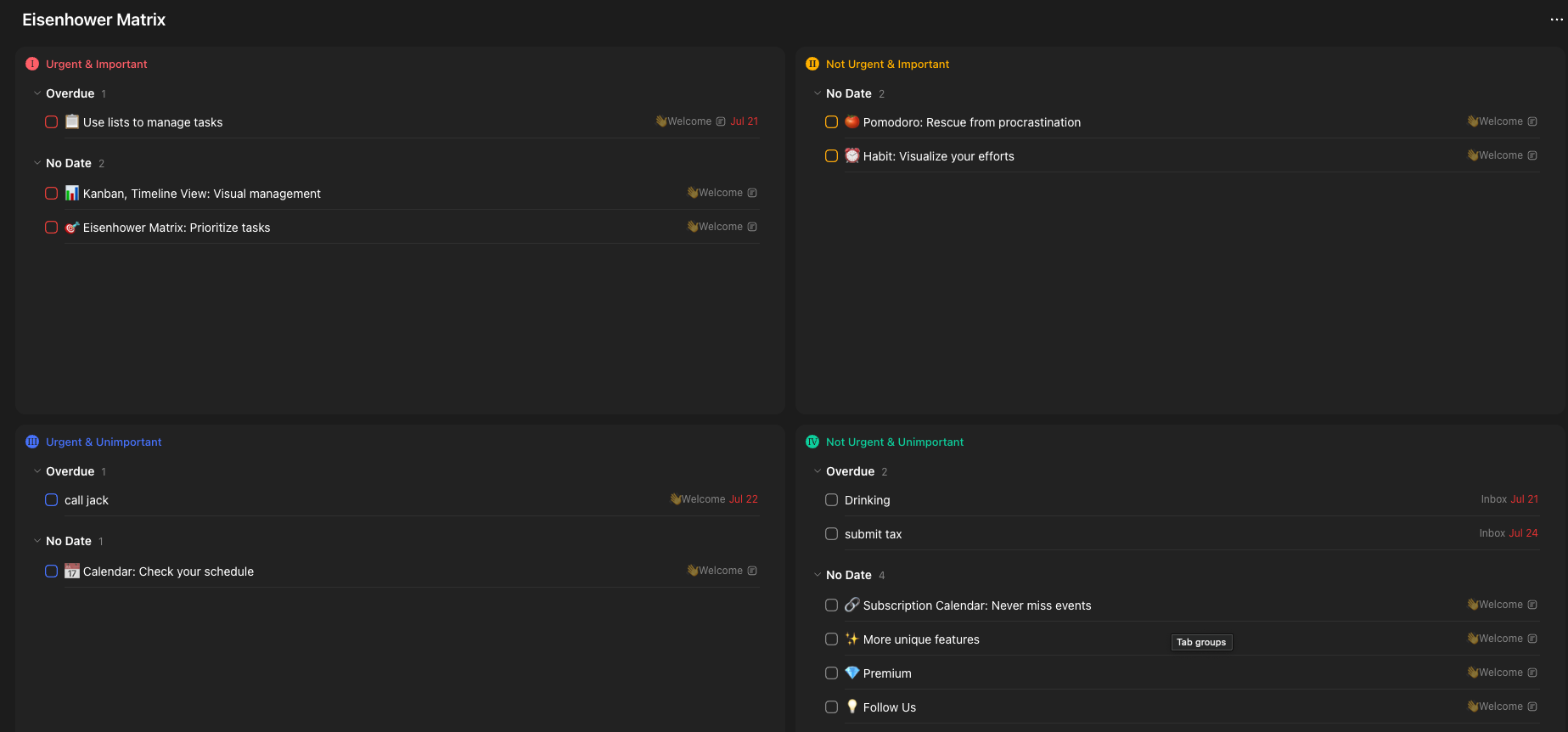Open 'Kanban, Timeline View: Visual management' task
1568x732 pixels.
tap(202, 194)
